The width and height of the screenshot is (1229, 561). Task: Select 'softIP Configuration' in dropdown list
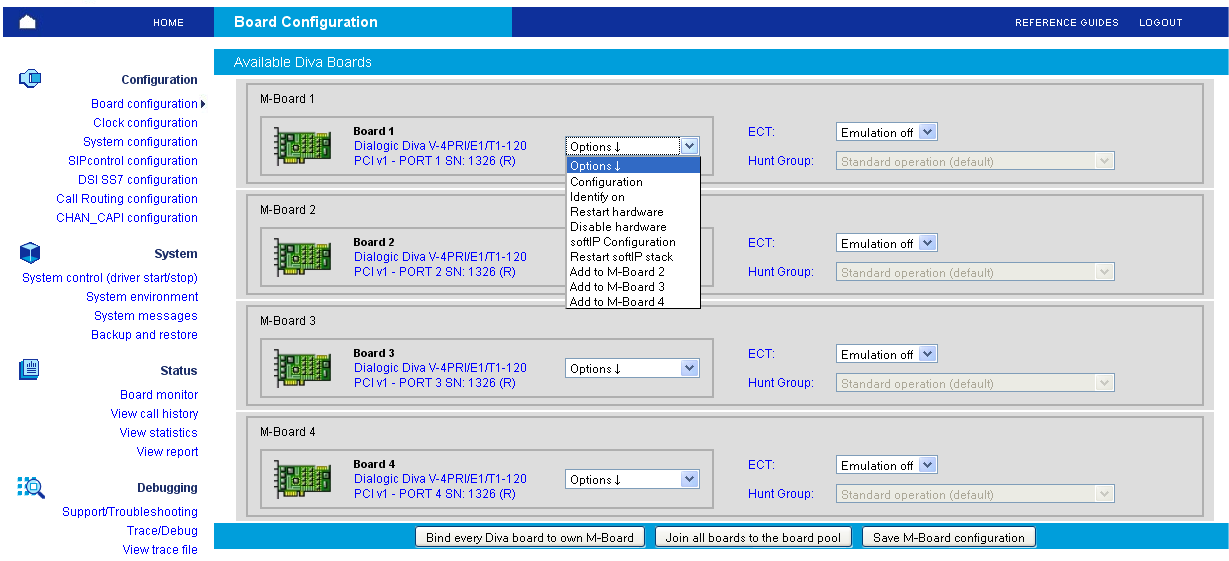(x=622, y=242)
